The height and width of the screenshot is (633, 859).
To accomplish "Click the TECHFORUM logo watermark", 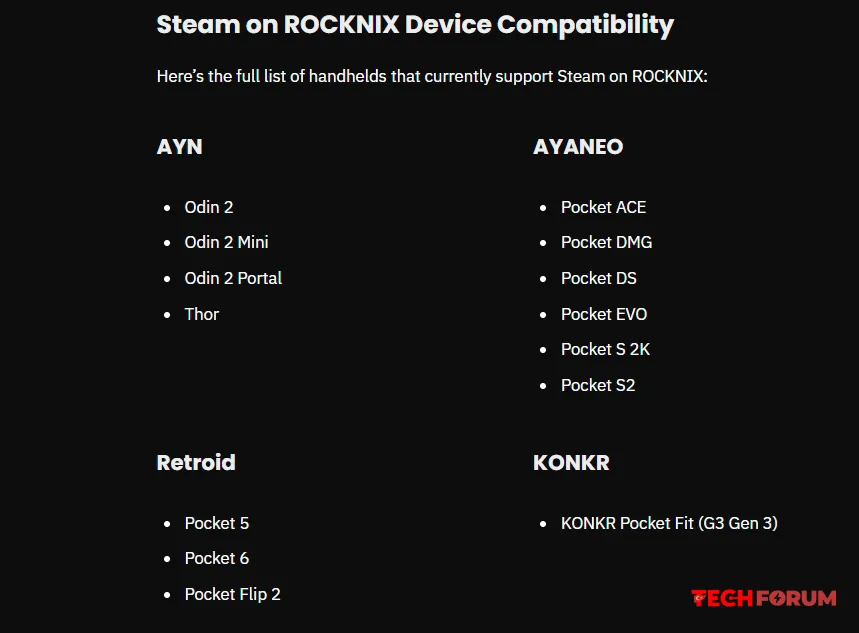I will (x=763, y=598).
